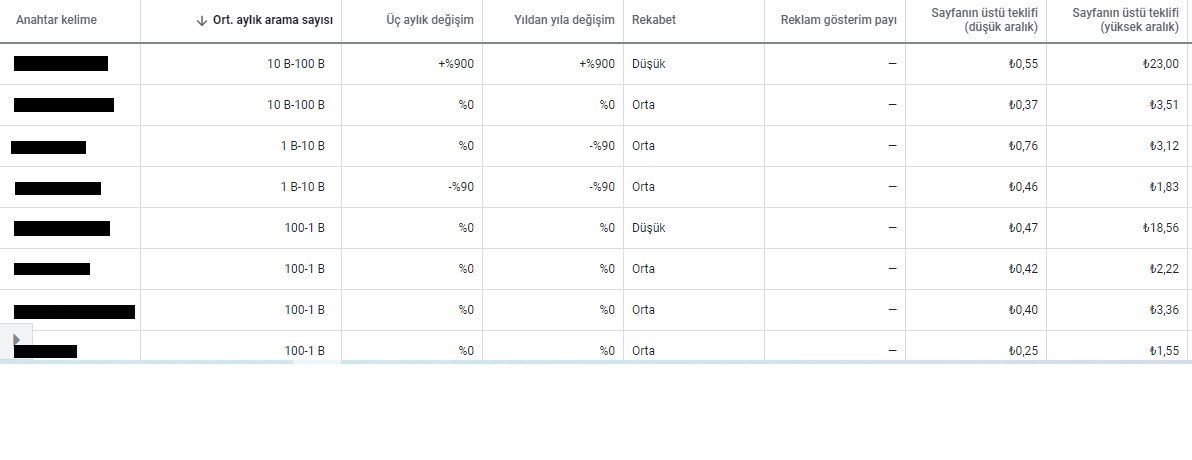Click the -%90 three-month change cell

pyautogui.click(x=461, y=187)
